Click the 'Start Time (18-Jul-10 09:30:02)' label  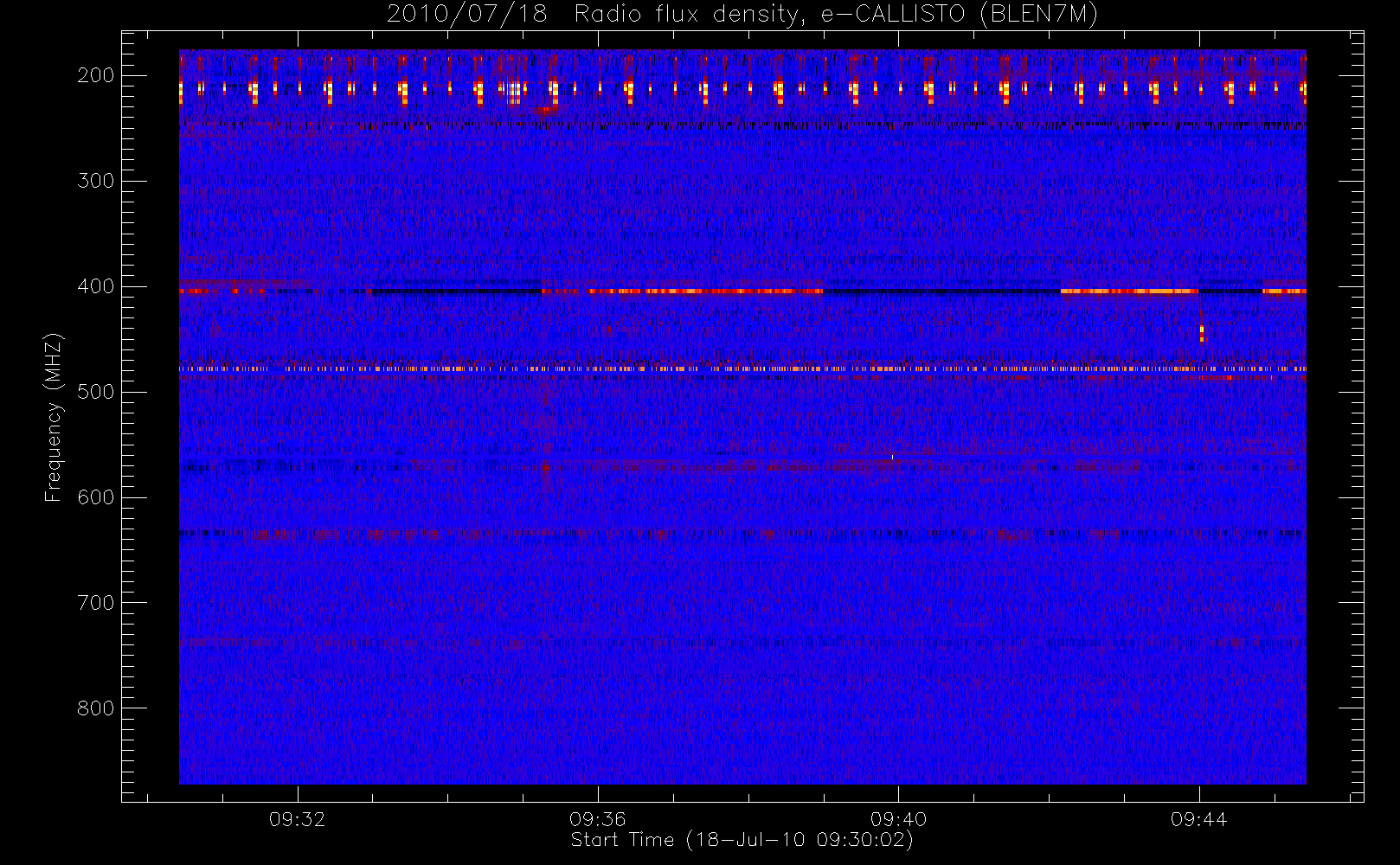742,840
